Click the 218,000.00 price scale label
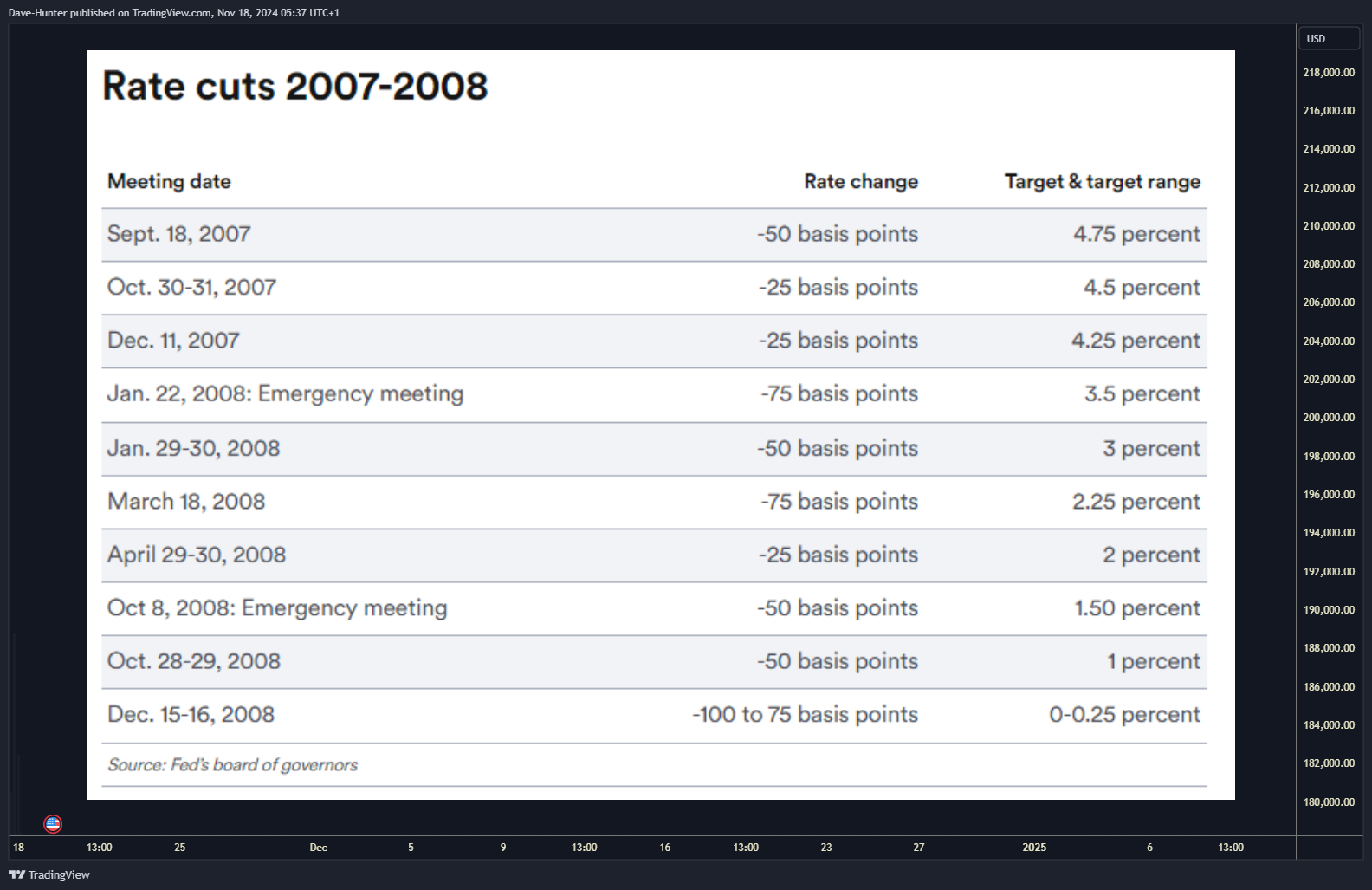The height and width of the screenshot is (890, 1372). [x=1329, y=73]
